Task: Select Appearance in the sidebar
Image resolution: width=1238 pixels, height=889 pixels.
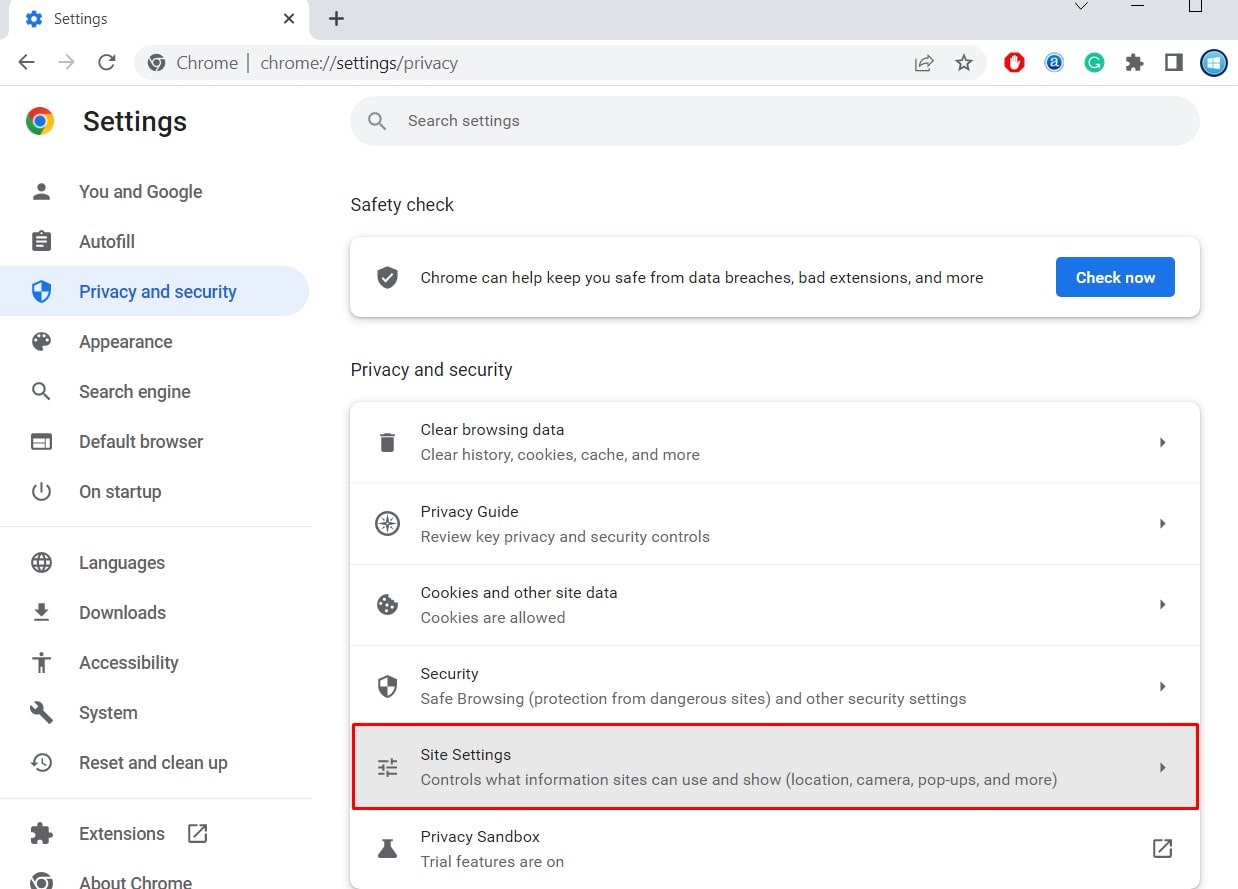Action: point(126,342)
